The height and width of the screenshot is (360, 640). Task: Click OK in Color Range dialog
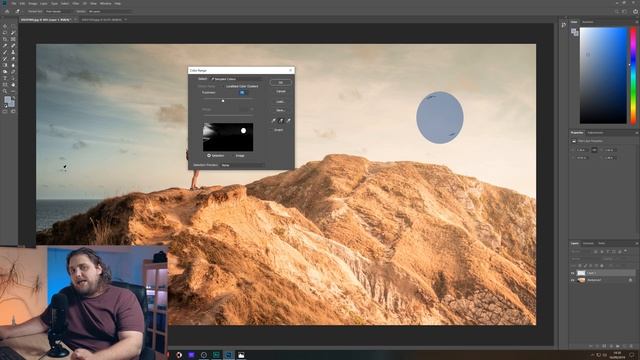(280, 82)
